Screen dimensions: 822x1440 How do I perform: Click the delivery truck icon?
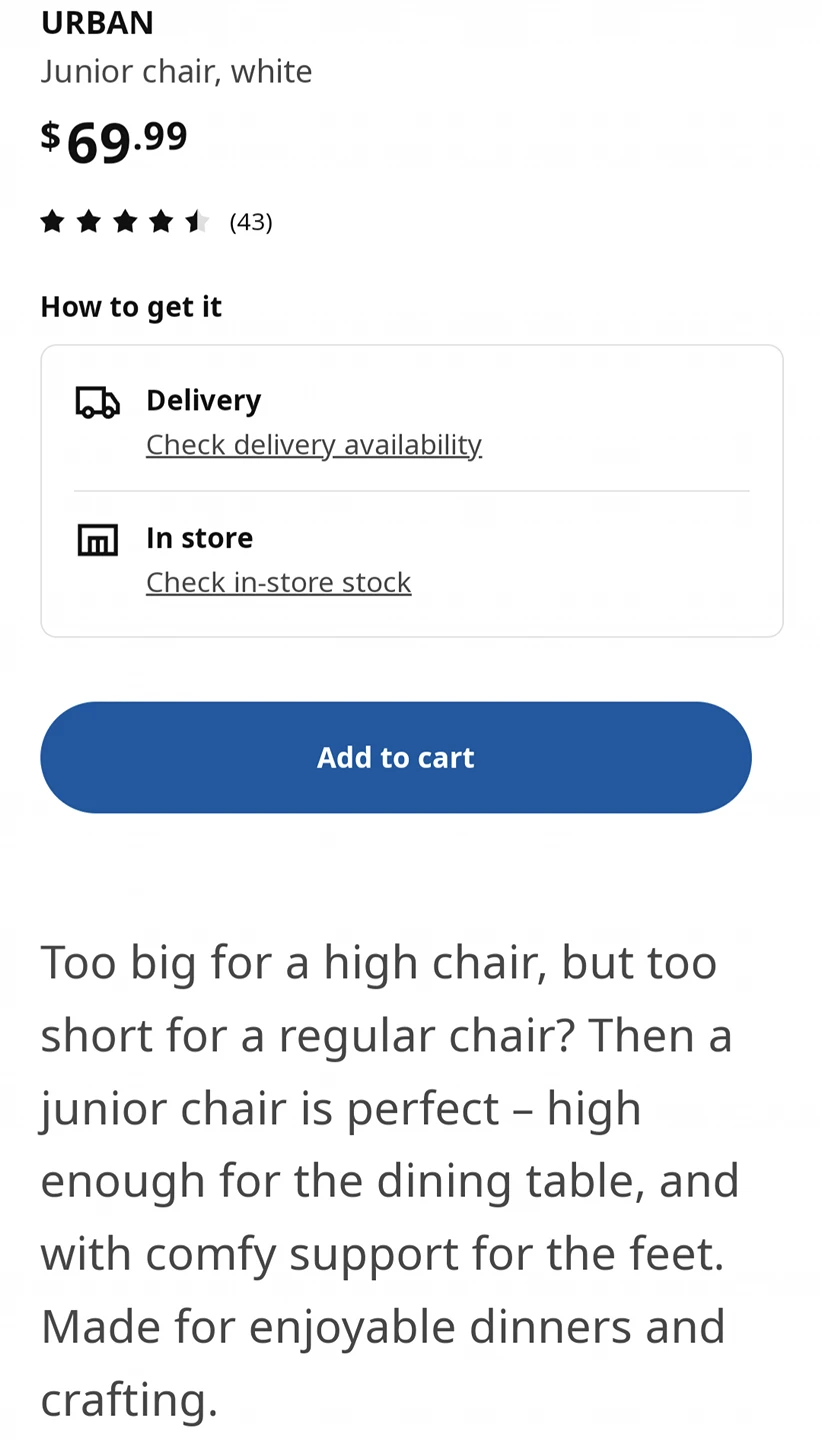pos(98,402)
